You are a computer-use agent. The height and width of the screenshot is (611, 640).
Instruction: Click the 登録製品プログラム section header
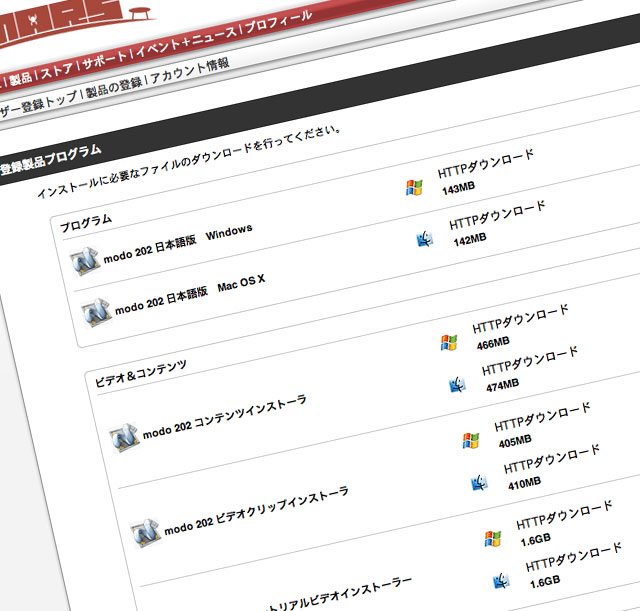pos(50,159)
